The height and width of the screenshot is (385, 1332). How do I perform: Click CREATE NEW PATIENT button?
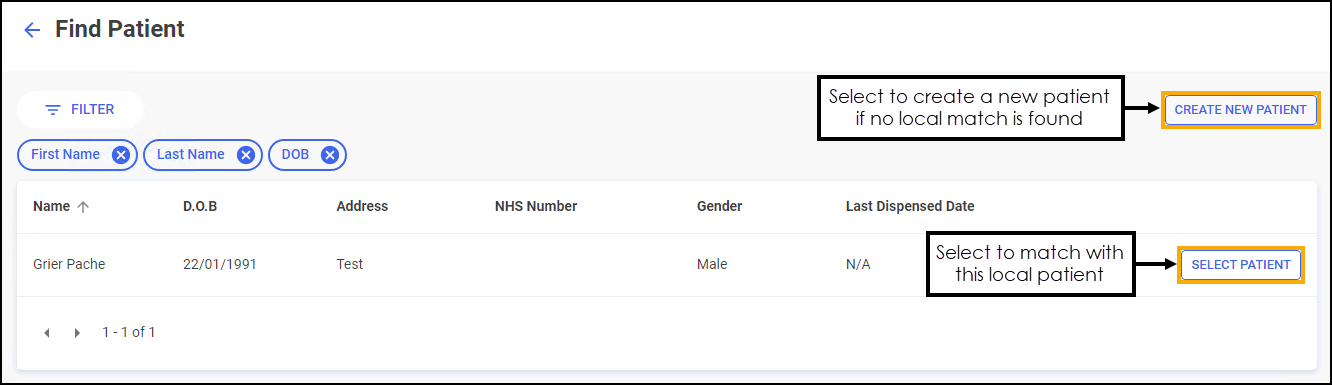(x=1240, y=110)
